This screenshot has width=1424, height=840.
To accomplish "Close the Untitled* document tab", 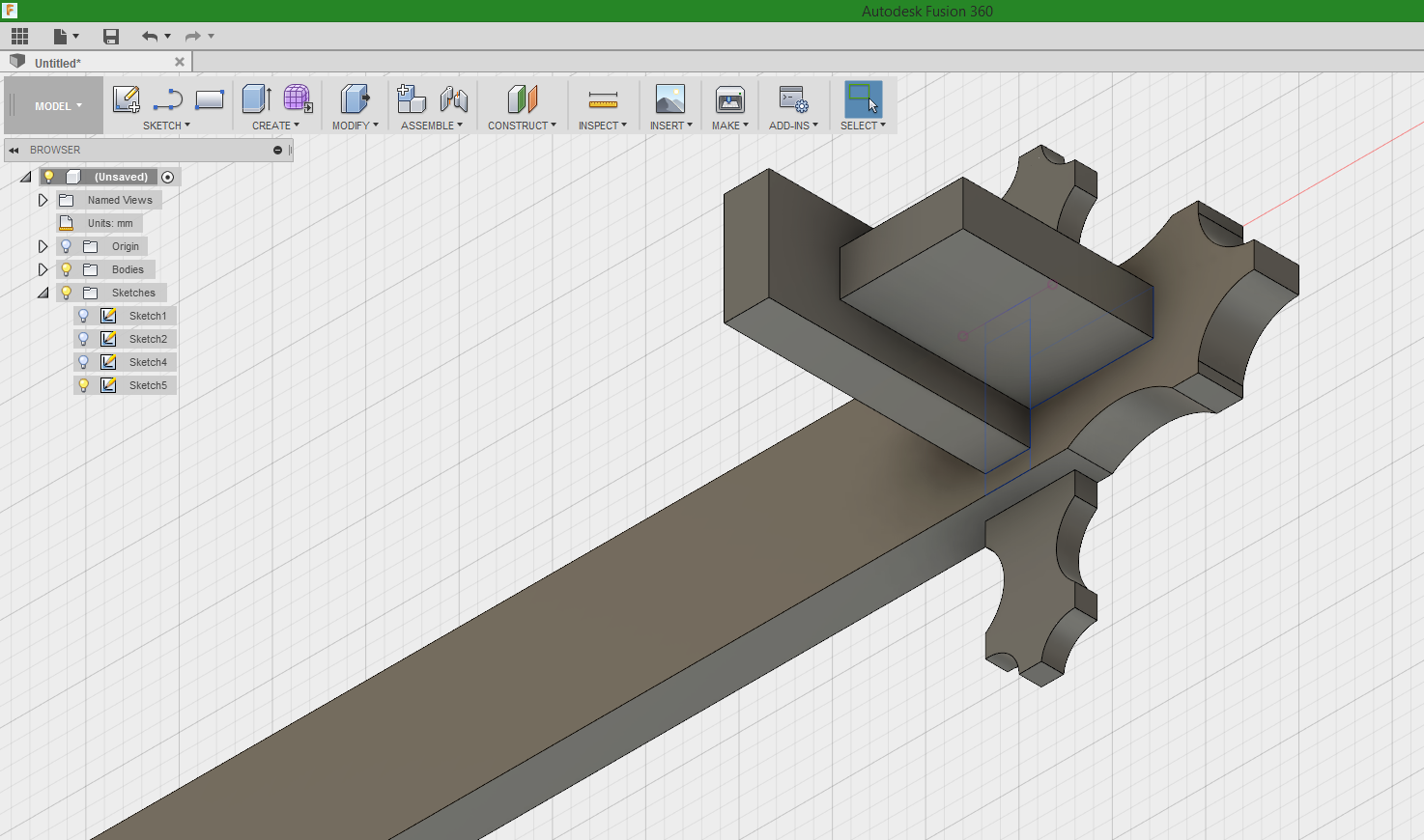I will point(180,62).
